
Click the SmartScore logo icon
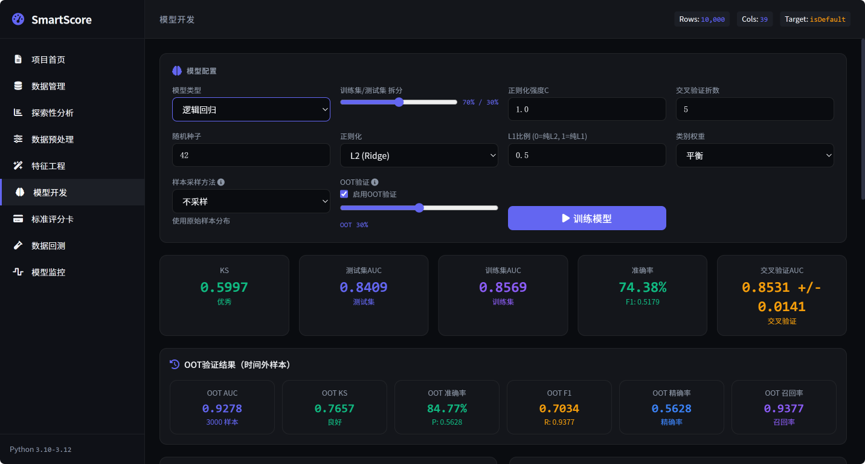pos(18,19)
